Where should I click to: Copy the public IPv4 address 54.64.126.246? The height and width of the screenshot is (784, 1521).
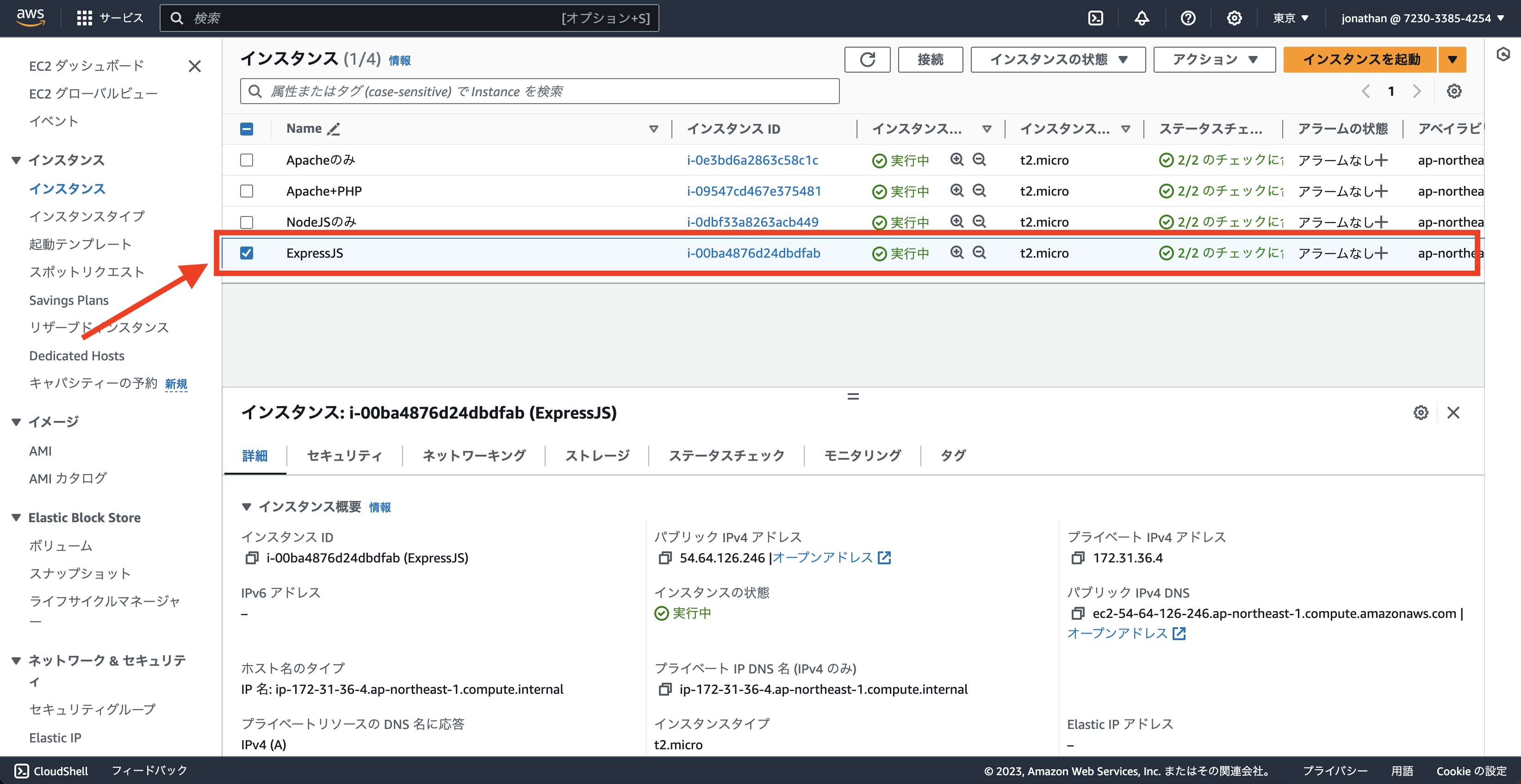666,557
